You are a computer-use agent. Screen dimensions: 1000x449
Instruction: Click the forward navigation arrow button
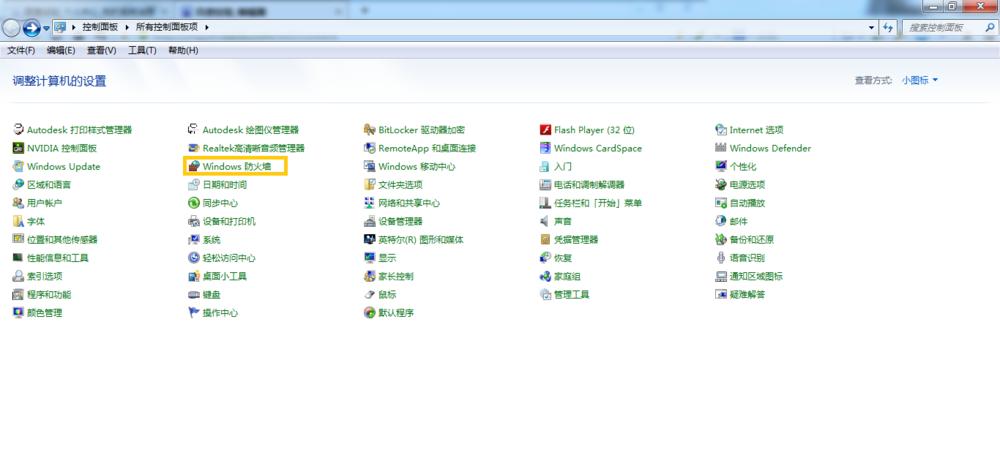(x=31, y=27)
